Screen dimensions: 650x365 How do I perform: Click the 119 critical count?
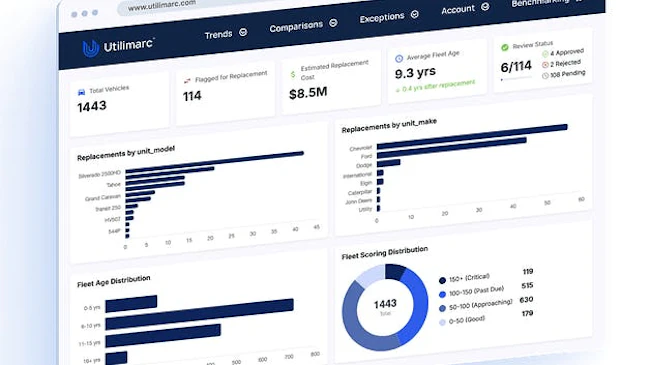(x=528, y=272)
